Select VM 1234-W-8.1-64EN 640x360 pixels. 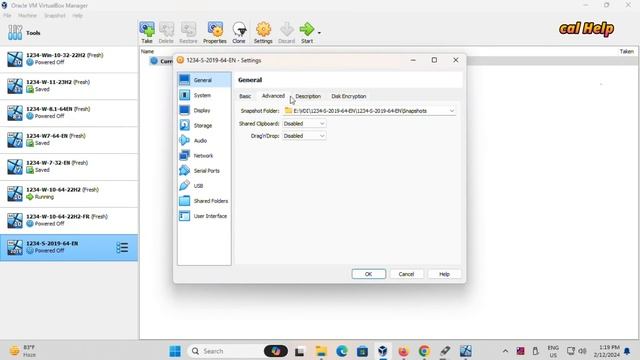coord(69,113)
